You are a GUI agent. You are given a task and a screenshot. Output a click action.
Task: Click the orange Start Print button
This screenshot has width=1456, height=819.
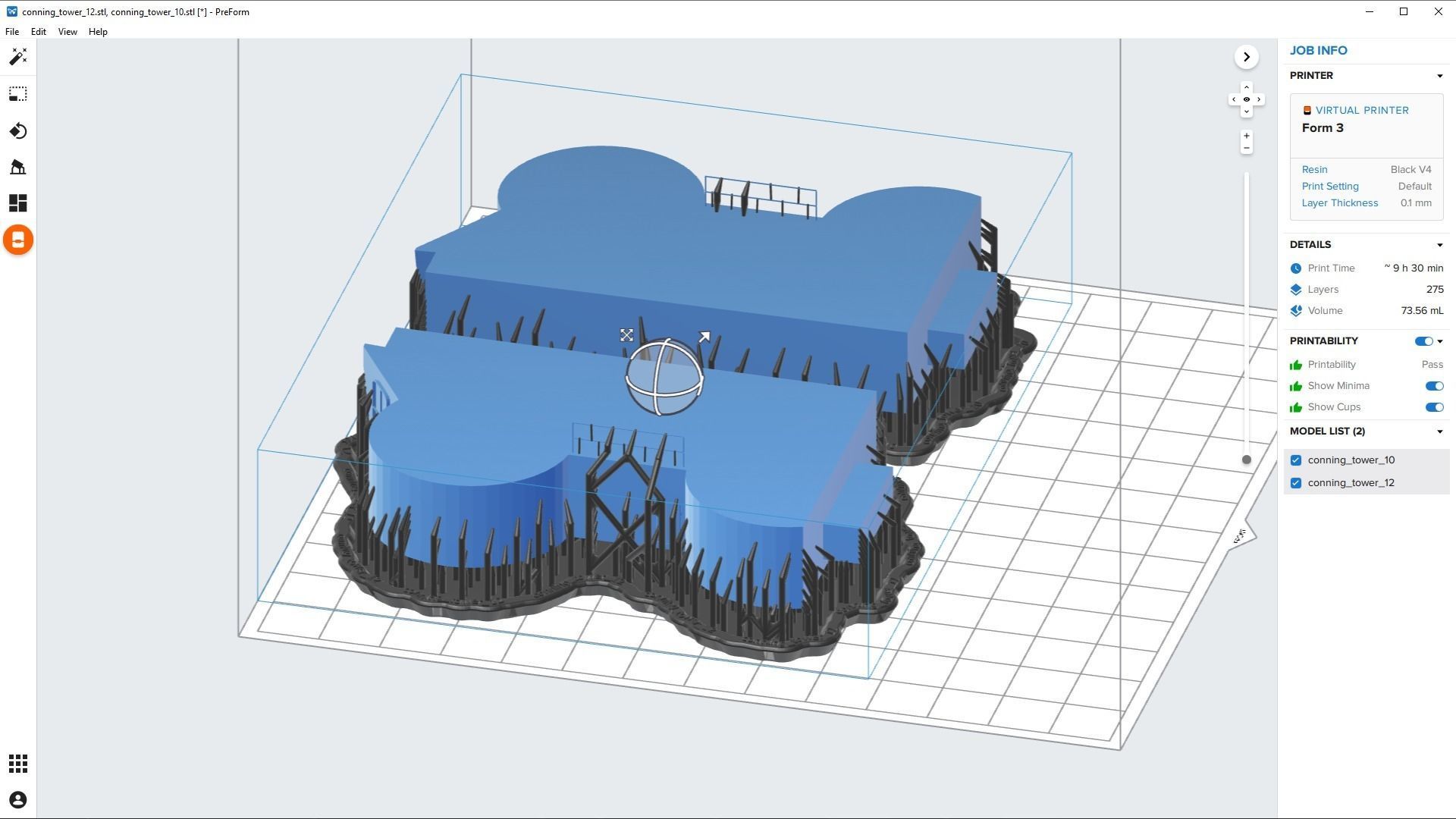click(18, 240)
